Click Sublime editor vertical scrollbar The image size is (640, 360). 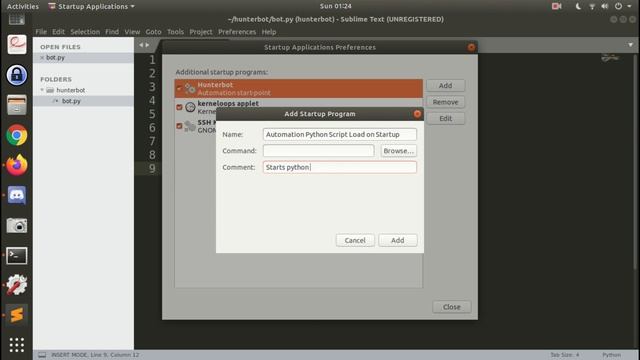click(x=636, y=161)
